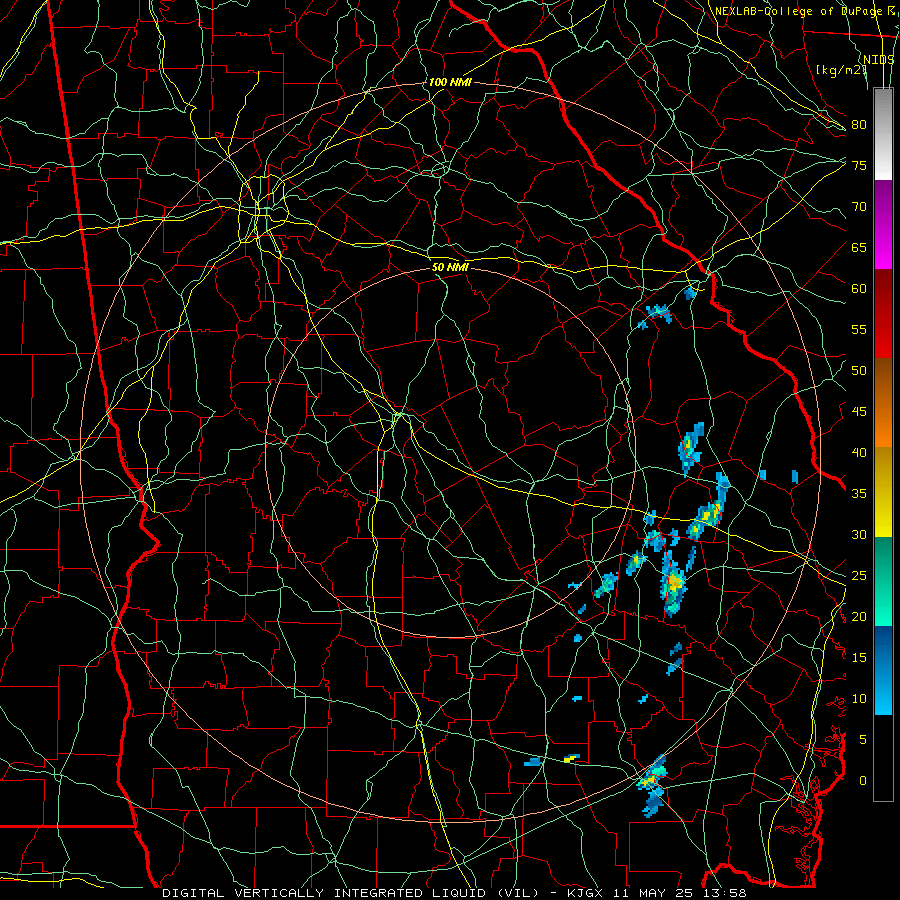The image size is (900, 900).
Task: Click the 65 value on color scale
Action: [859, 247]
